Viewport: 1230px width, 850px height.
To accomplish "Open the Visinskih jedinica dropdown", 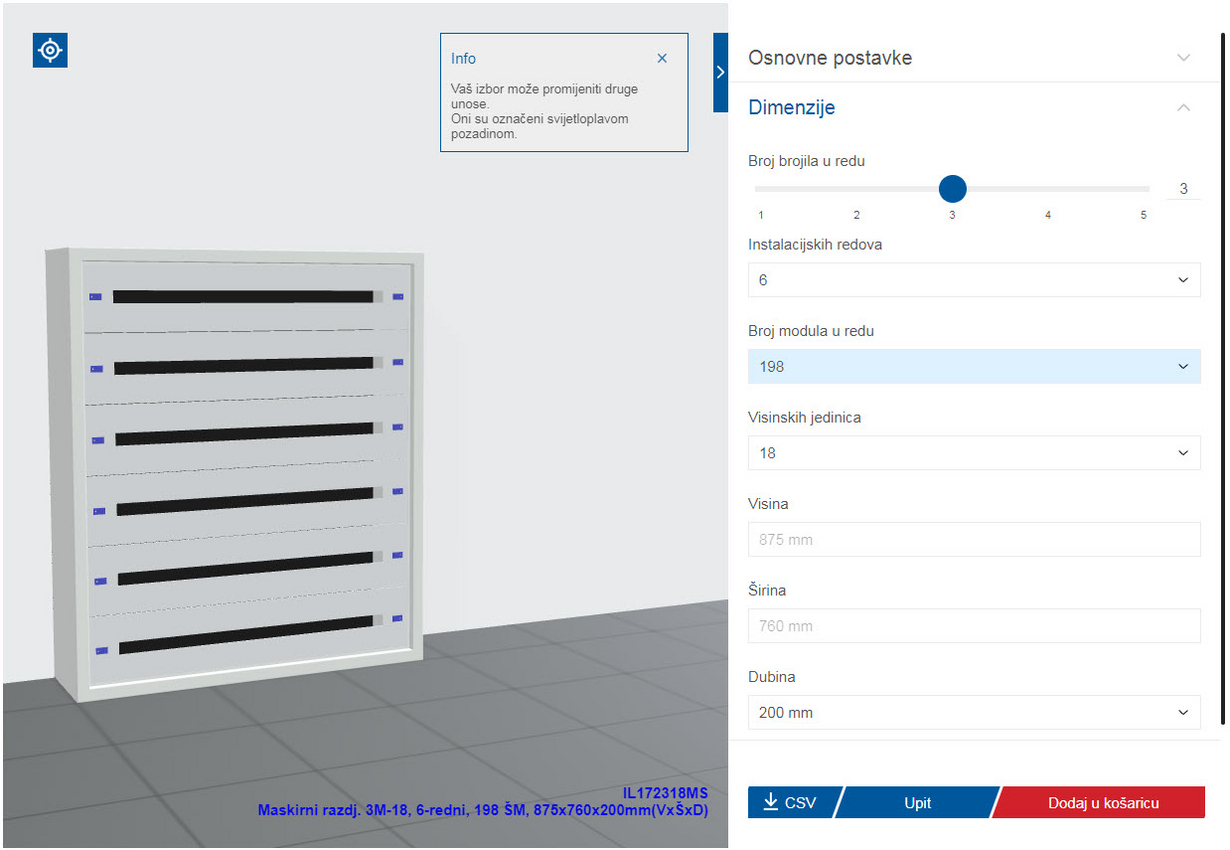I will [x=974, y=453].
